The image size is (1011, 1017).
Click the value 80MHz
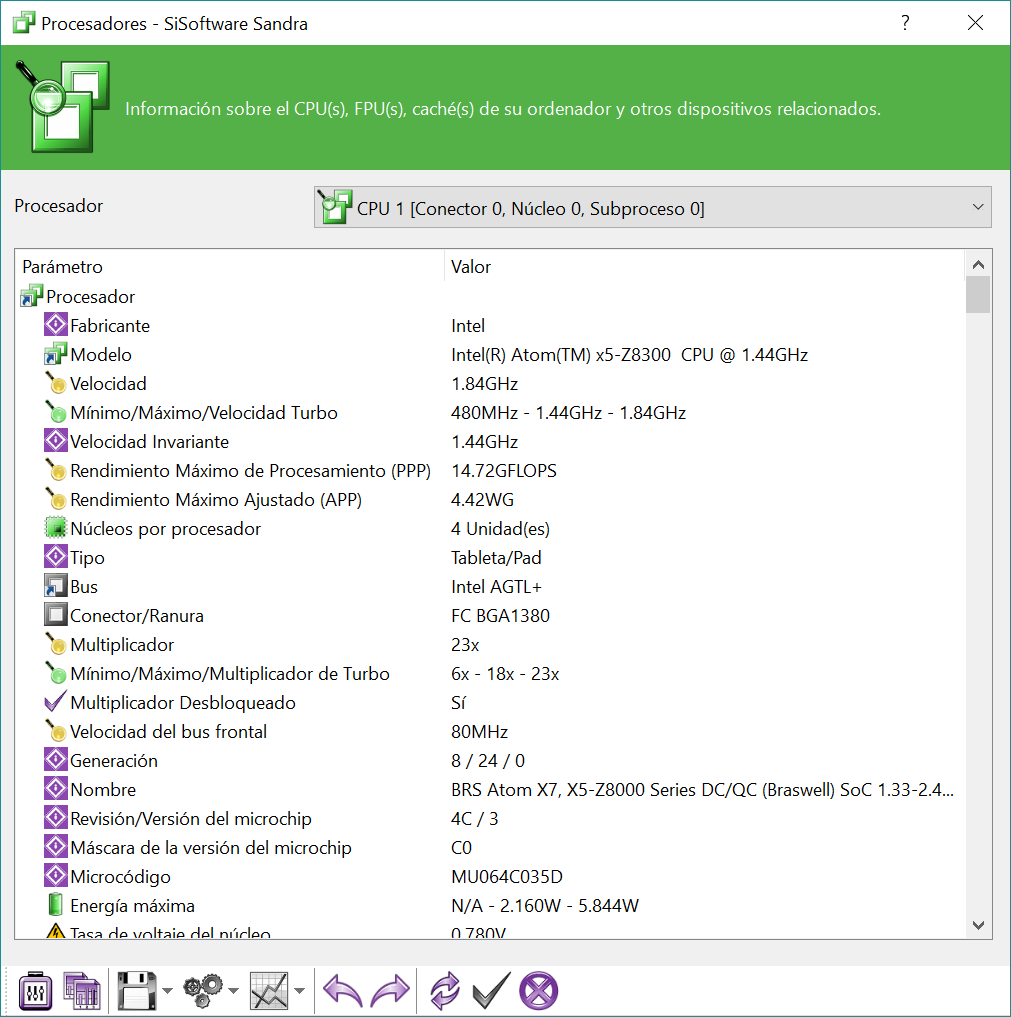pyautogui.click(x=479, y=732)
